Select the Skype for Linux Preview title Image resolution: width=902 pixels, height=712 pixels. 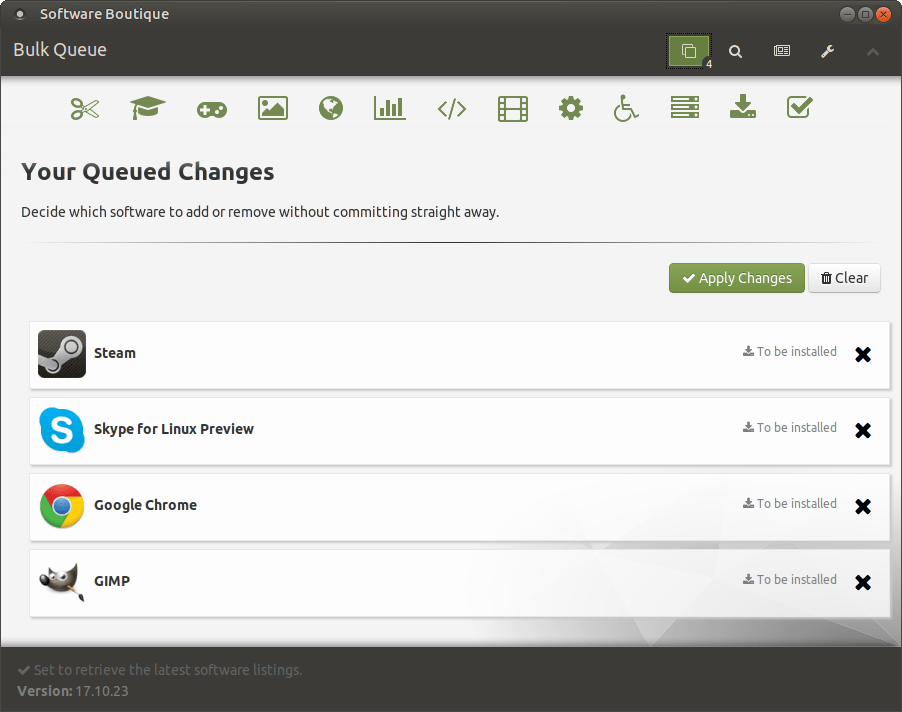(x=174, y=429)
